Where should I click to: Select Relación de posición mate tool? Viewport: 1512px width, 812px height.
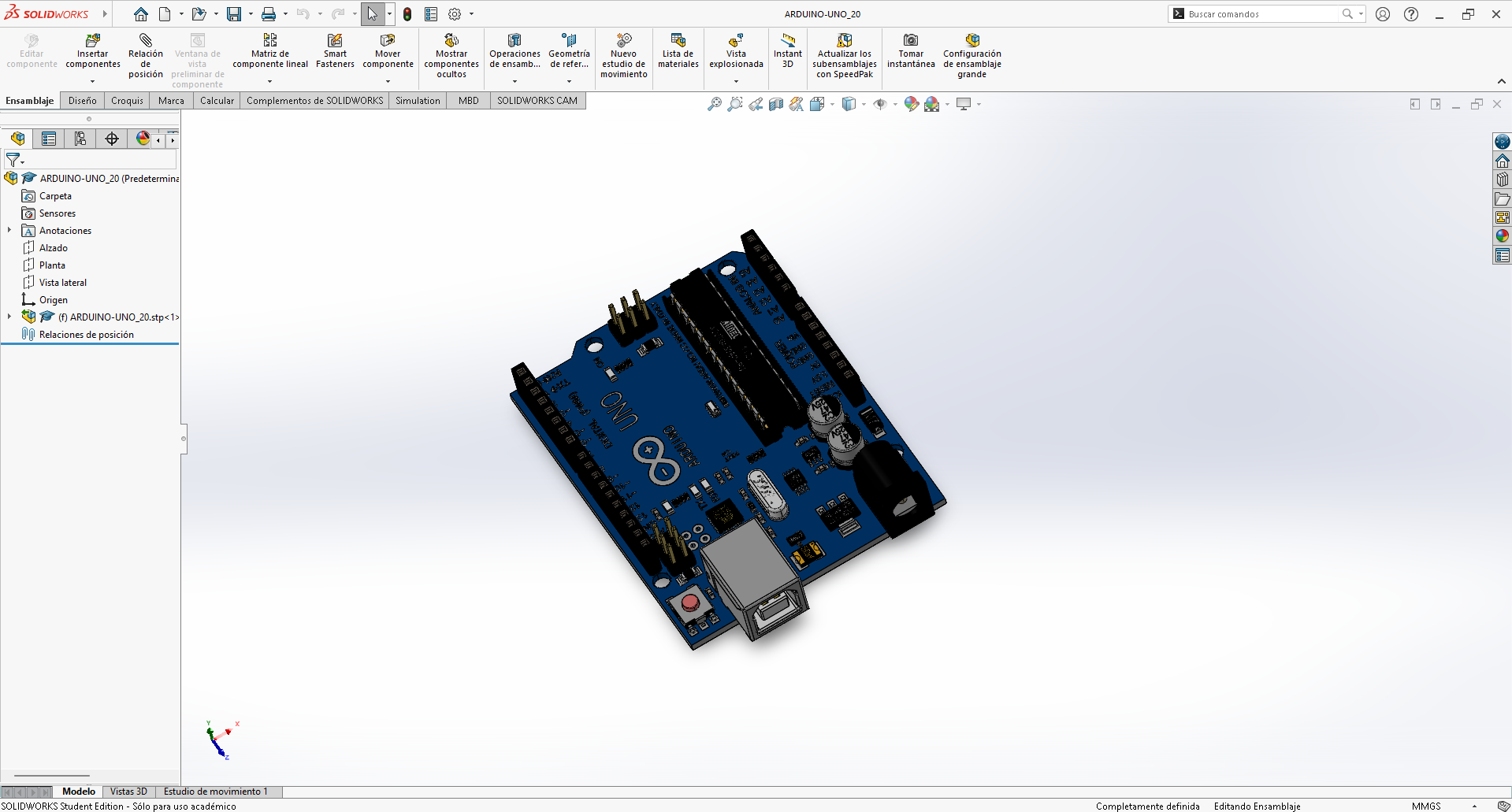click(x=146, y=56)
